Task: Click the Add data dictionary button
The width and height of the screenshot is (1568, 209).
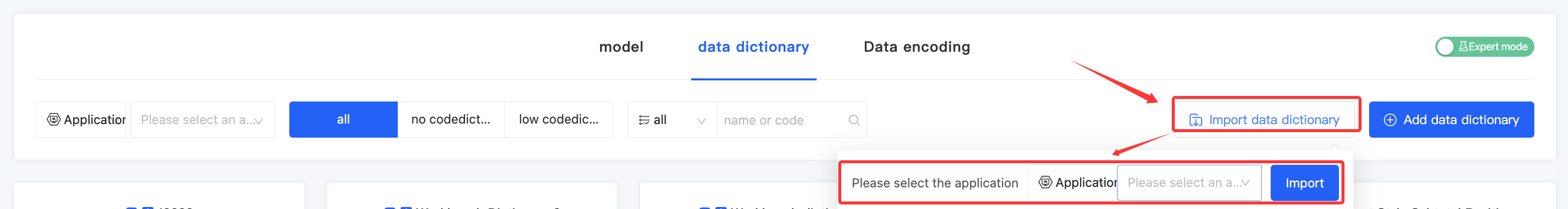Action: [x=1460, y=120]
